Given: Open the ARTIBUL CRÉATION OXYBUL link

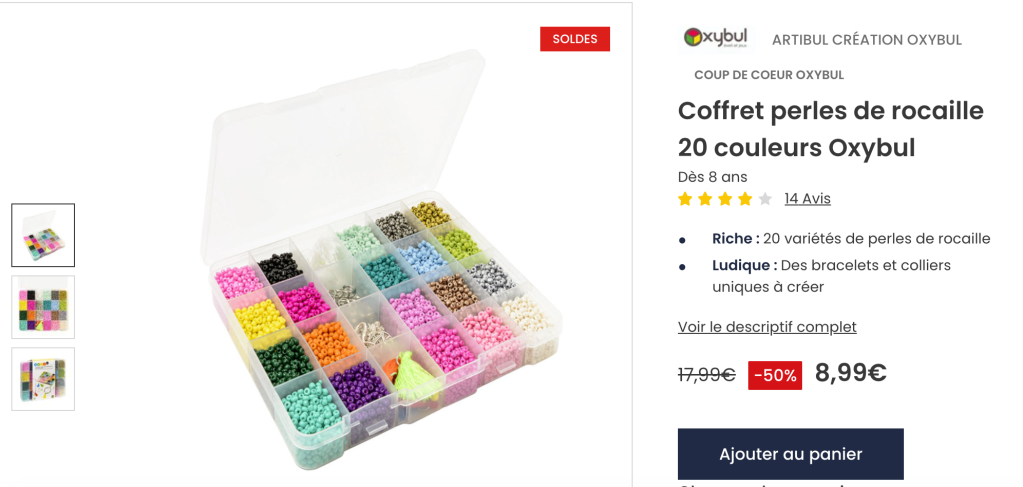Looking at the screenshot, I should click(867, 40).
